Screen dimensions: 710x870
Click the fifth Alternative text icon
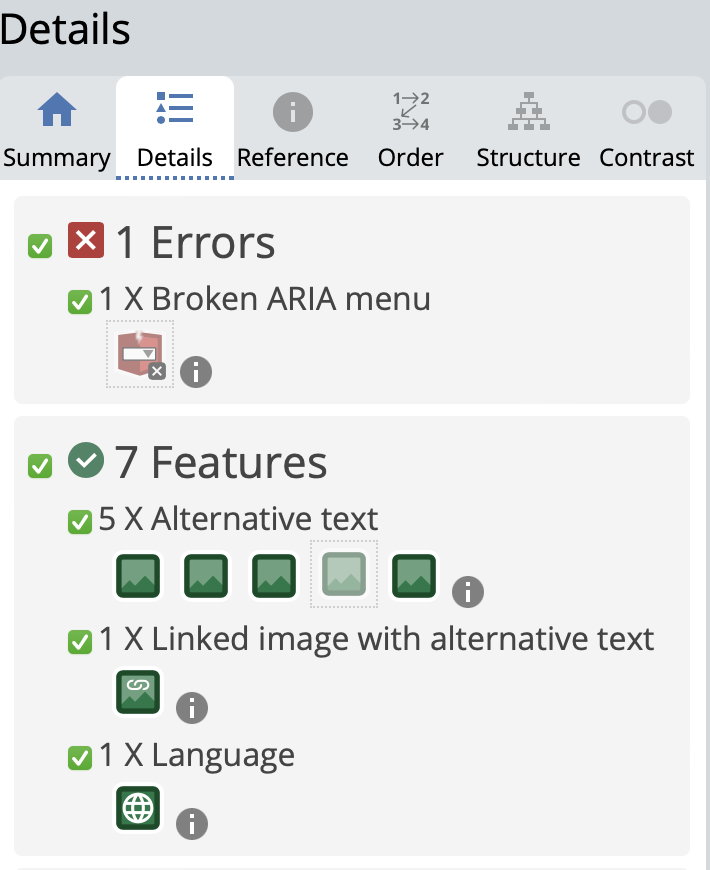[414, 577]
